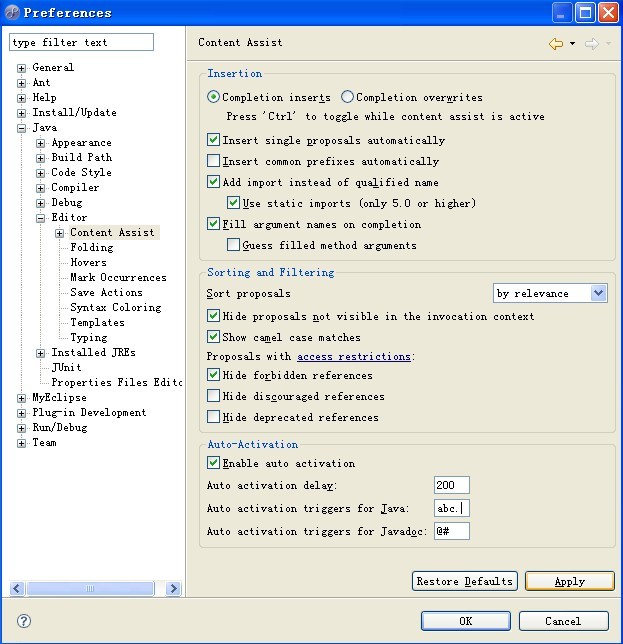Image resolution: width=623 pixels, height=644 pixels.
Task: Open Templates preference page
Action: click(97, 322)
